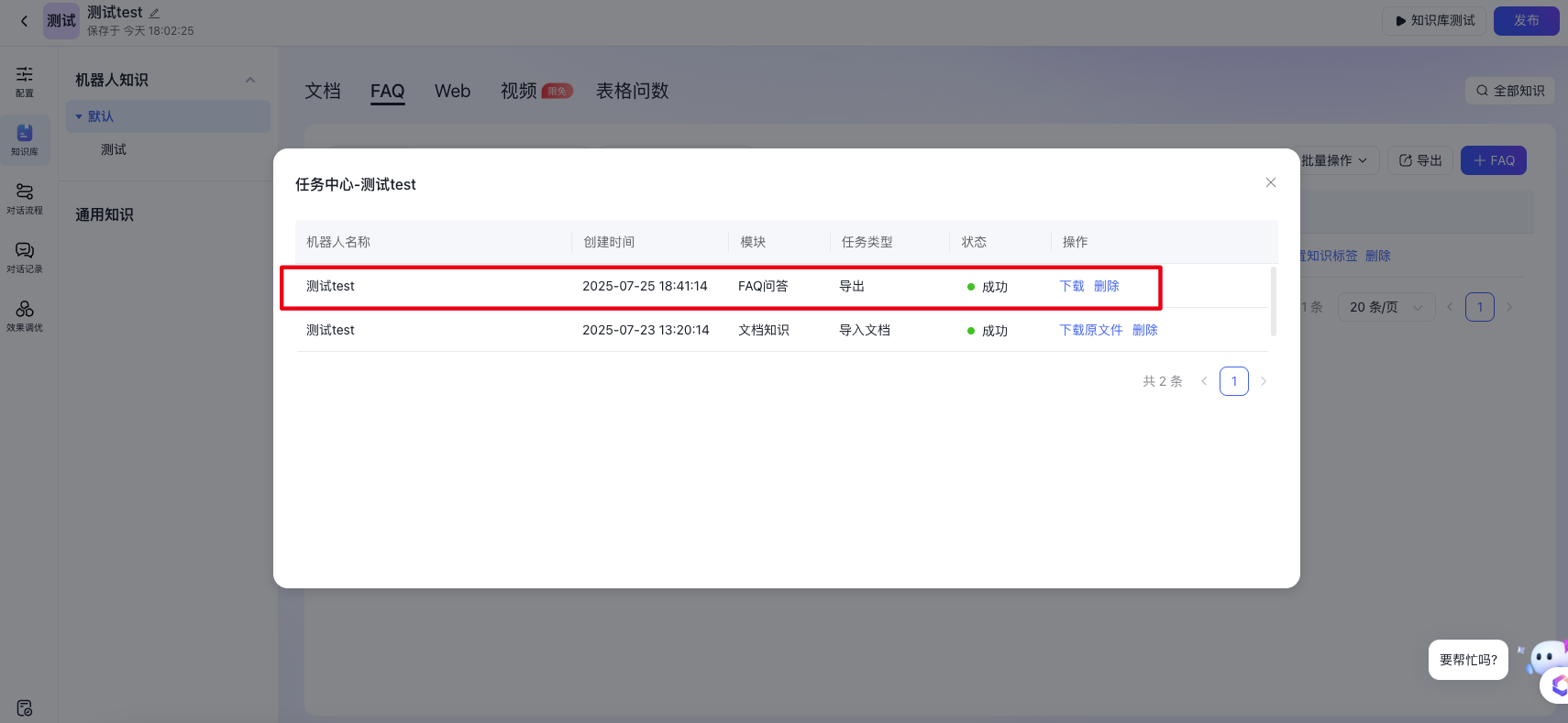
Task: Collapse the 机器人知识 section
Action: point(250,80)
